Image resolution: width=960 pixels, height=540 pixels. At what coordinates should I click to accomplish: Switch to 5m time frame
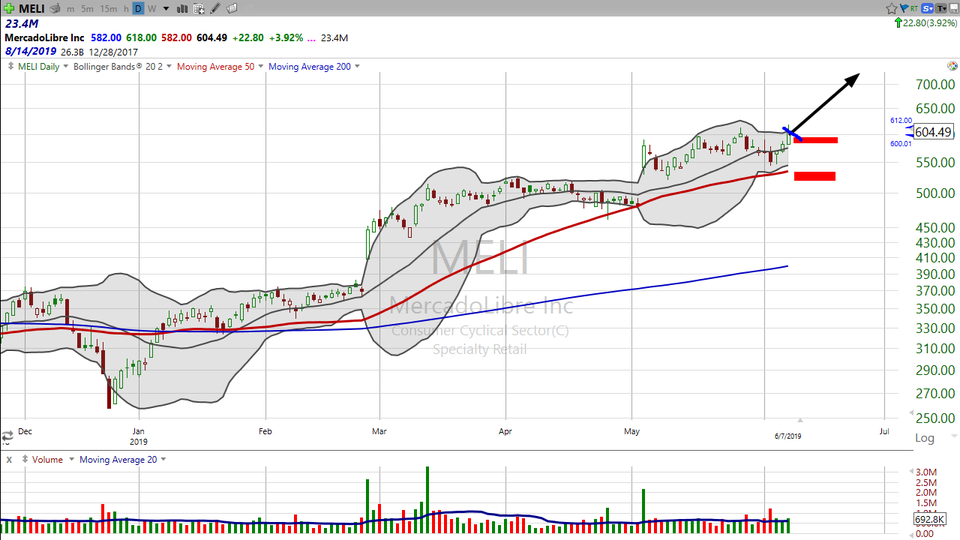pyautogui.click(x=87, y=9)
